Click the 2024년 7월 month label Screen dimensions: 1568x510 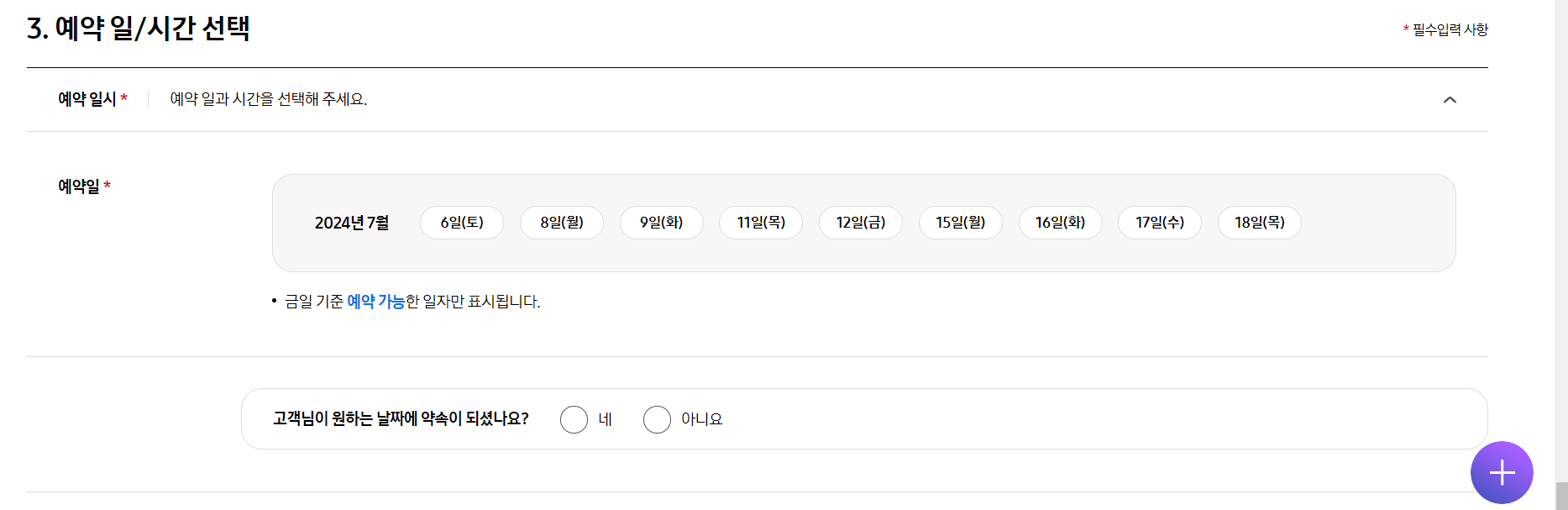pyautogui.click(x=352, y=223)
